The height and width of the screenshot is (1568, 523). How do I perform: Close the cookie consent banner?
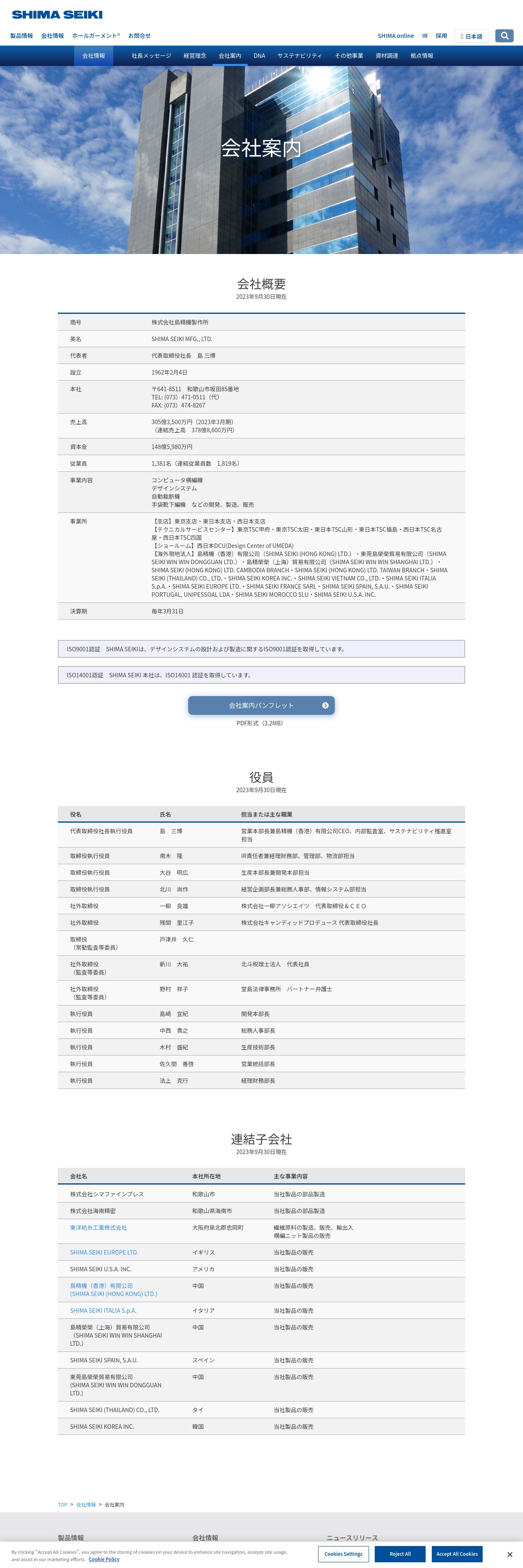pos(510,1554)
